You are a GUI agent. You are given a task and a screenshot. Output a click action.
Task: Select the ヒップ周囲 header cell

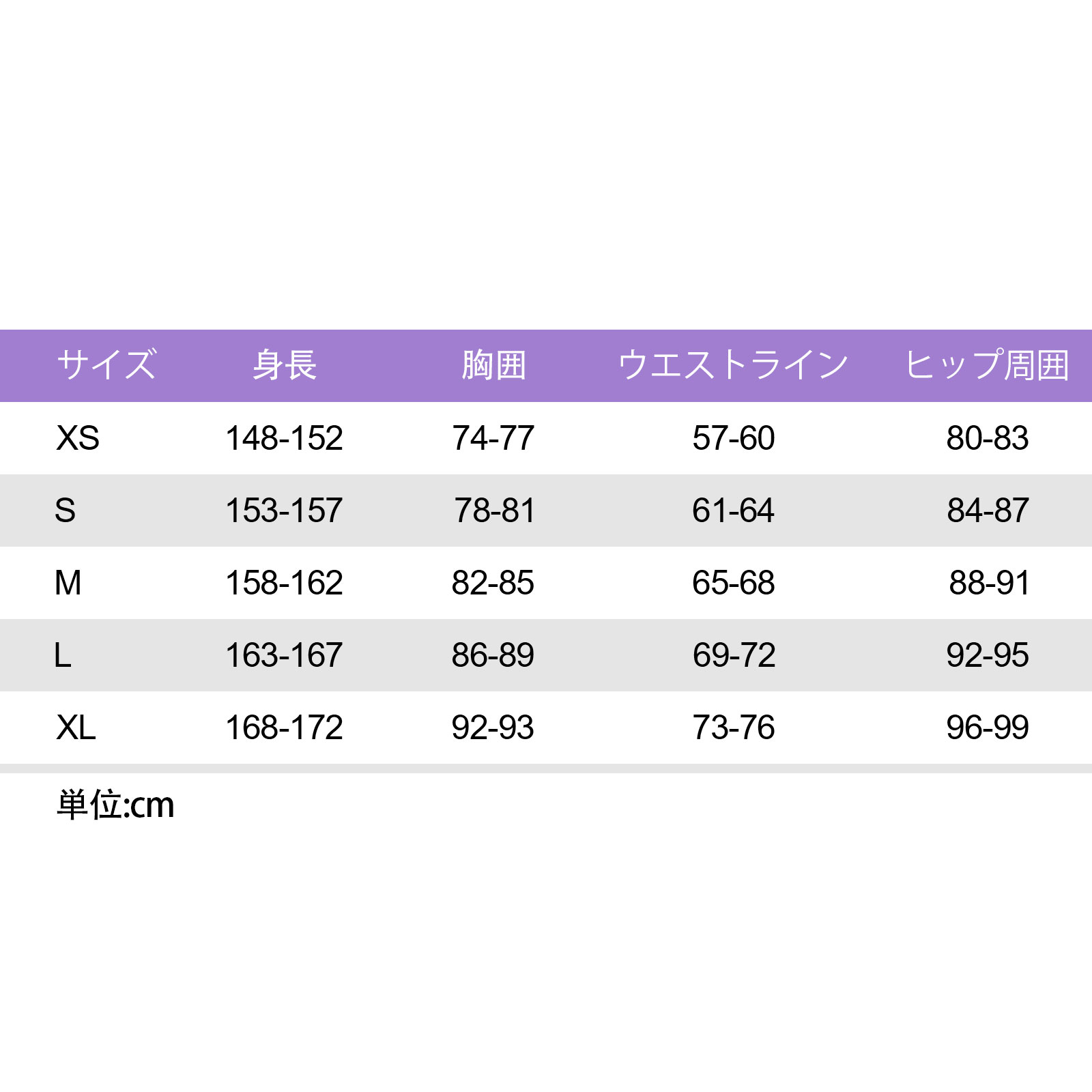tap(987, 364)
